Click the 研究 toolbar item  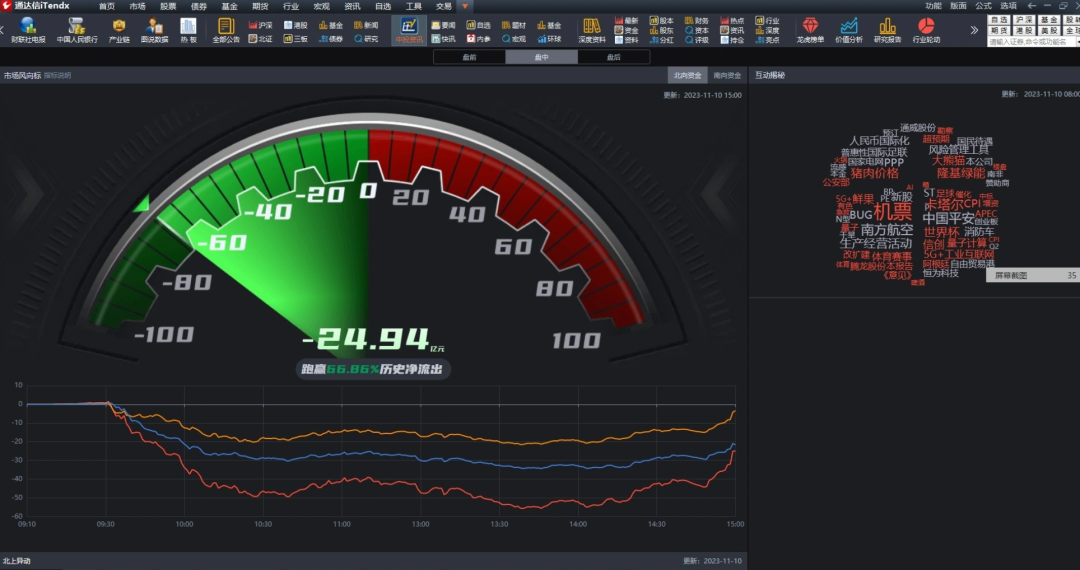click(366, 39)
